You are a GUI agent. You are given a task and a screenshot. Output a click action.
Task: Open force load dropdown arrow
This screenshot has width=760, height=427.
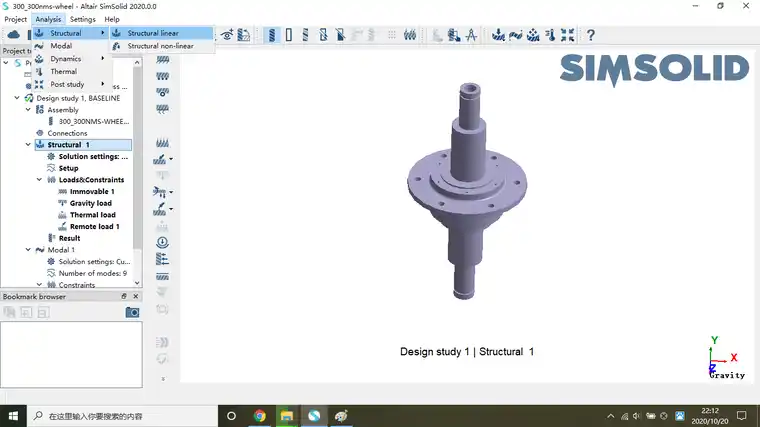pyautogui.click(x=171, y=159)
